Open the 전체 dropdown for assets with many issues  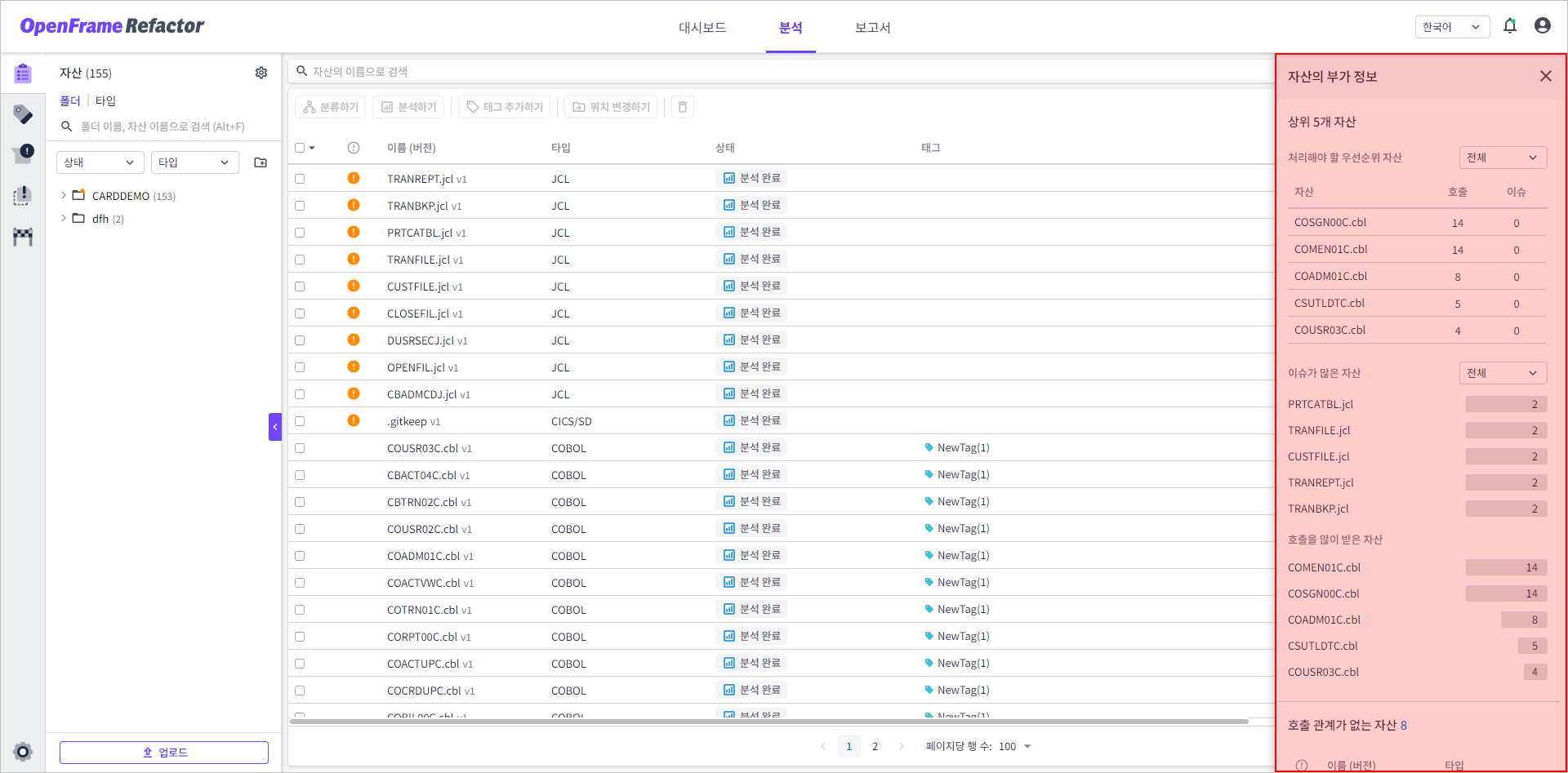click(x=1503, y=373)
